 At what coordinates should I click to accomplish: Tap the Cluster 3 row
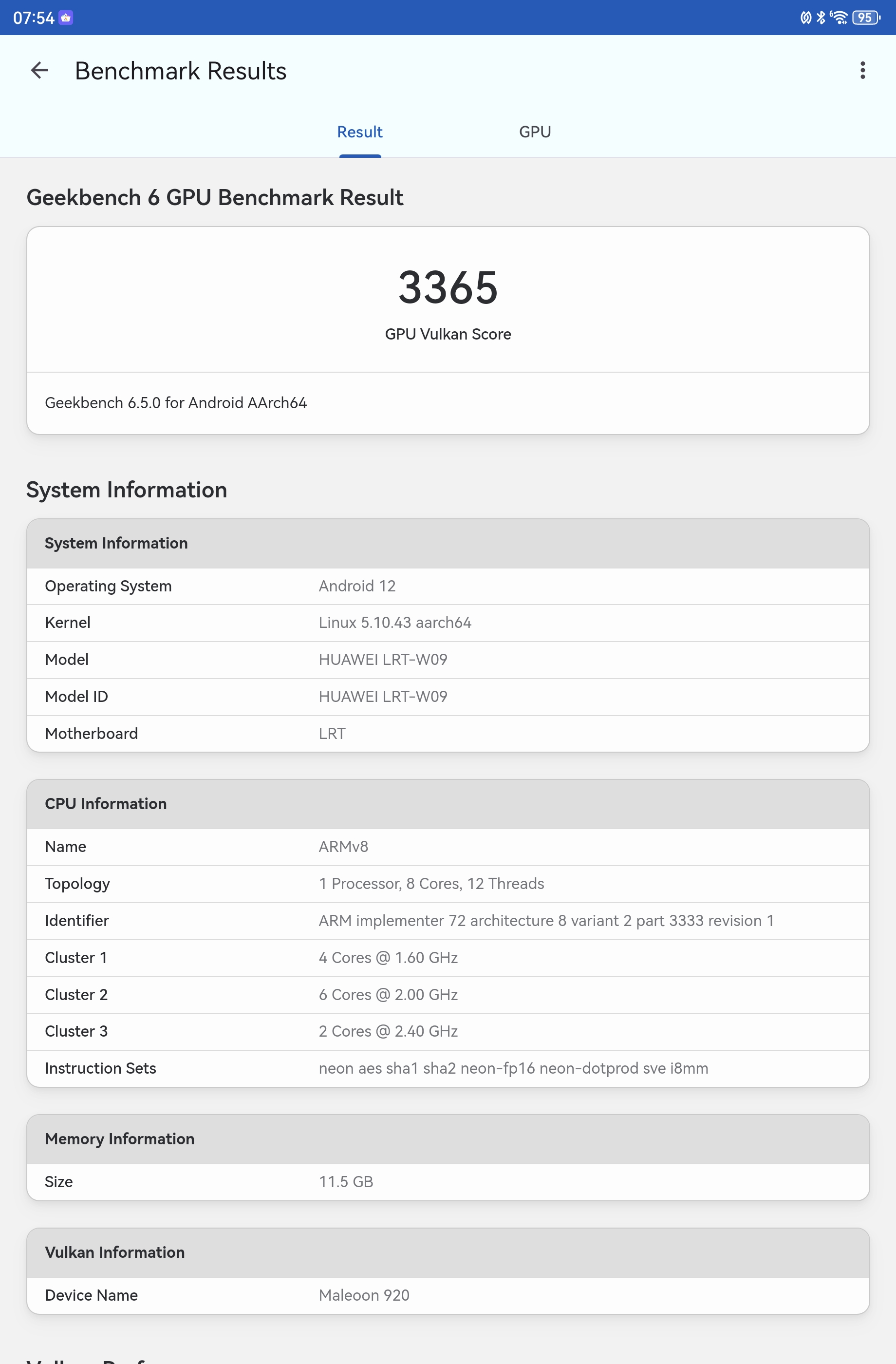point(448,1032)
